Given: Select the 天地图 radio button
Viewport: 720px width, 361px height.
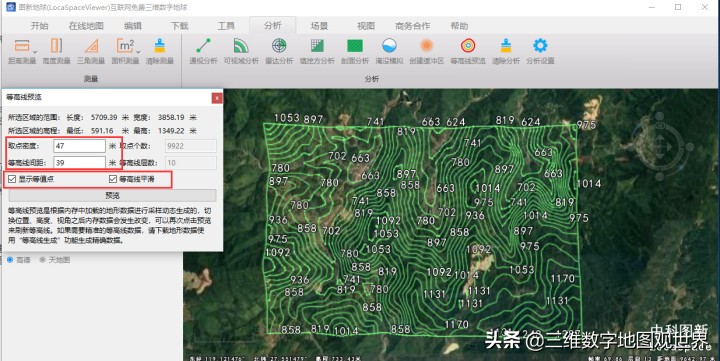Looking at the screenshot, I should coord(43,260).
